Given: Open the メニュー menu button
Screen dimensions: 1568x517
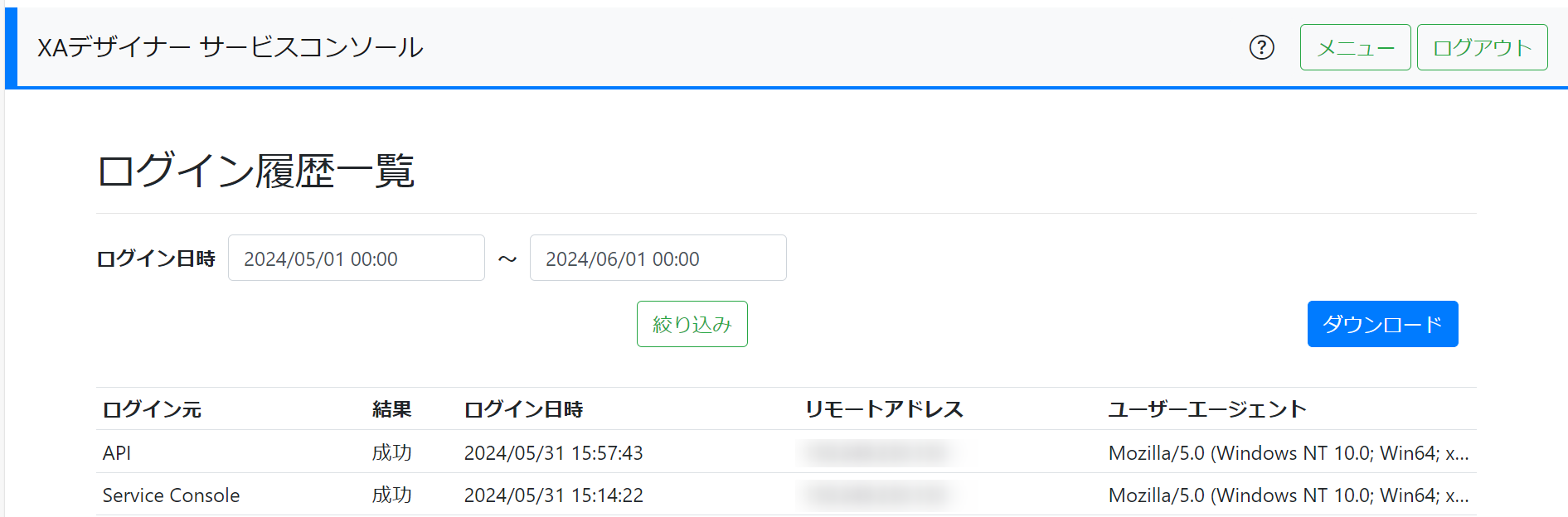Looking at the screenshot, I should point(1355,48).
